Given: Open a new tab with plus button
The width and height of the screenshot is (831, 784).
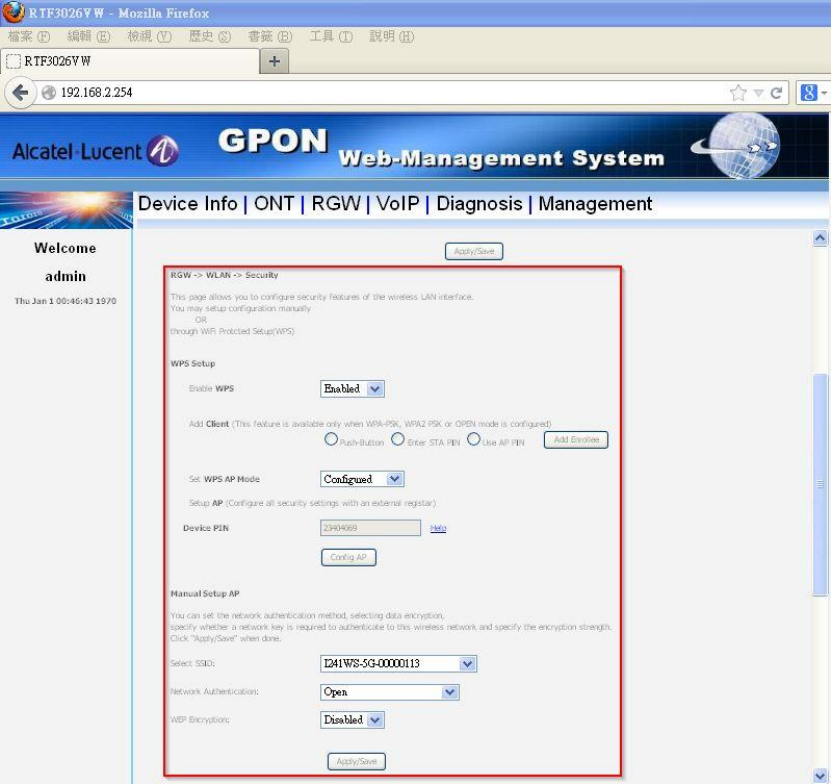Looking at the screenshot, I should point(274,61).
